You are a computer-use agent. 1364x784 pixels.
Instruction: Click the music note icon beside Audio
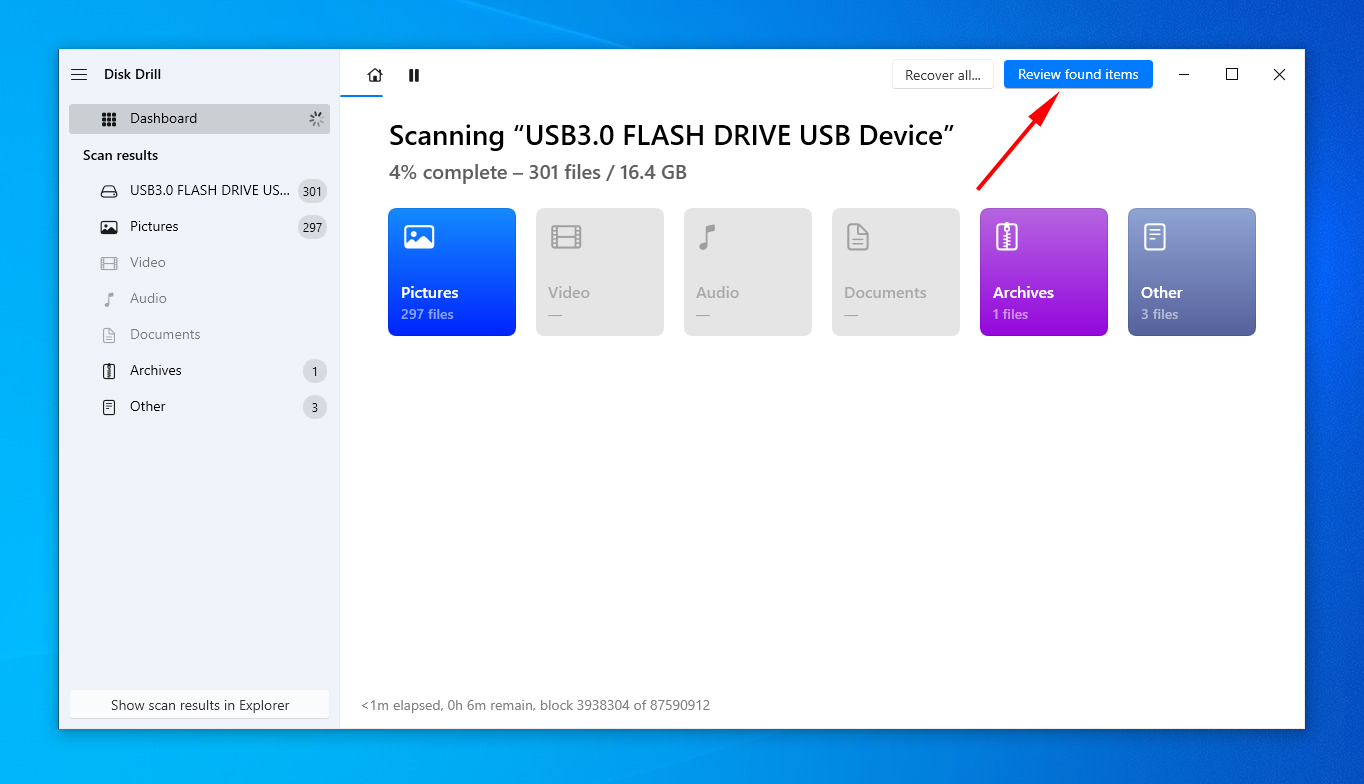coord(109,299)
